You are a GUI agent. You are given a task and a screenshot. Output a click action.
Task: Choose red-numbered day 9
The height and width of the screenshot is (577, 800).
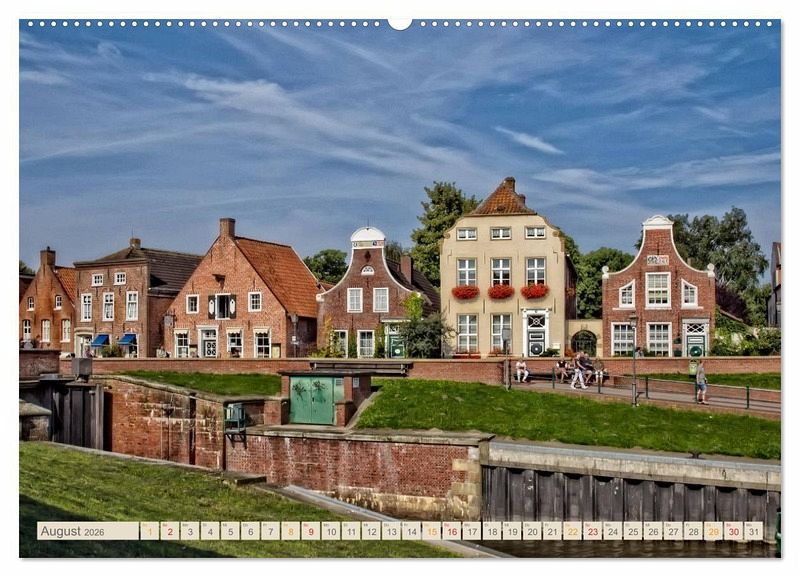pos(310,531)
